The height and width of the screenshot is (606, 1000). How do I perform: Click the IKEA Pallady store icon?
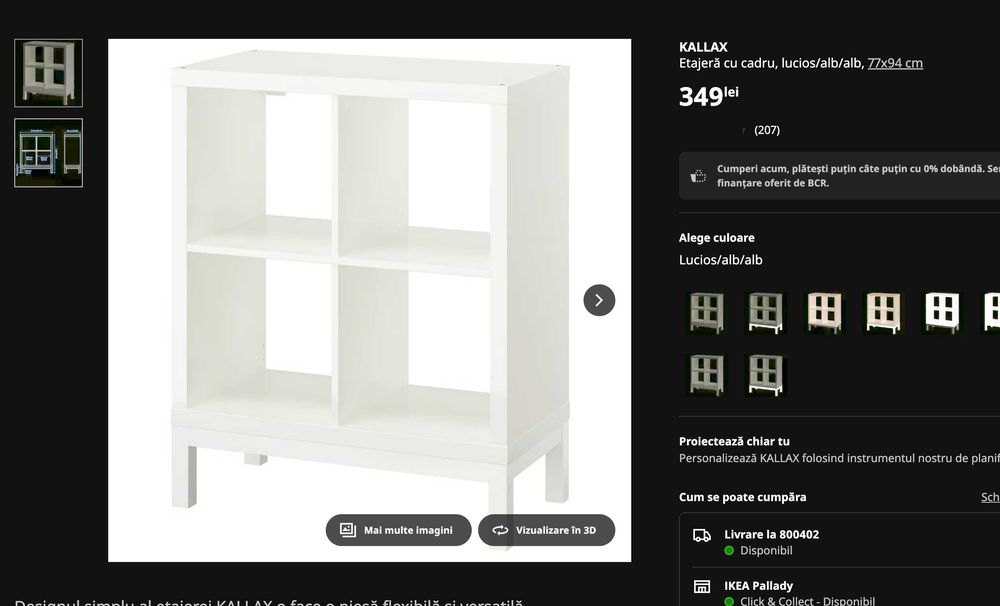click(702, 586)
